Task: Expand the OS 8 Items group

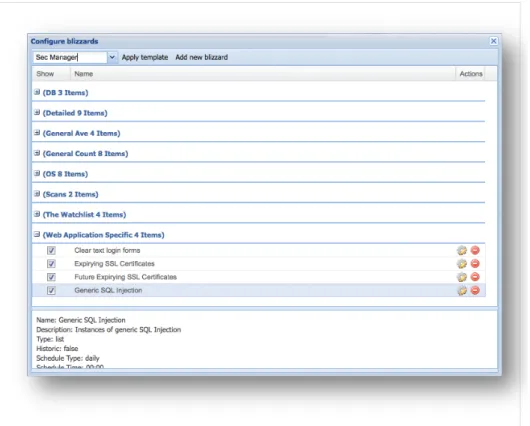Action: pos(37,173)
